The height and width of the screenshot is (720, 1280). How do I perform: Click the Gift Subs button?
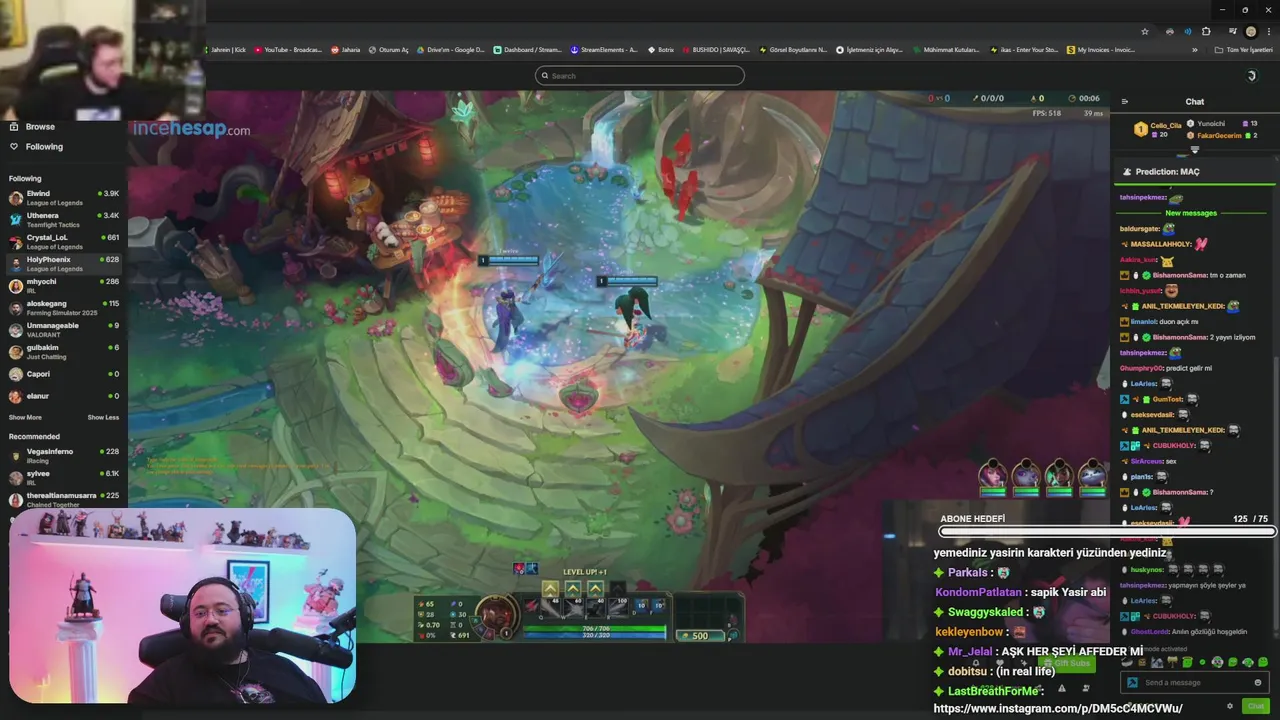coord(1066,663)
